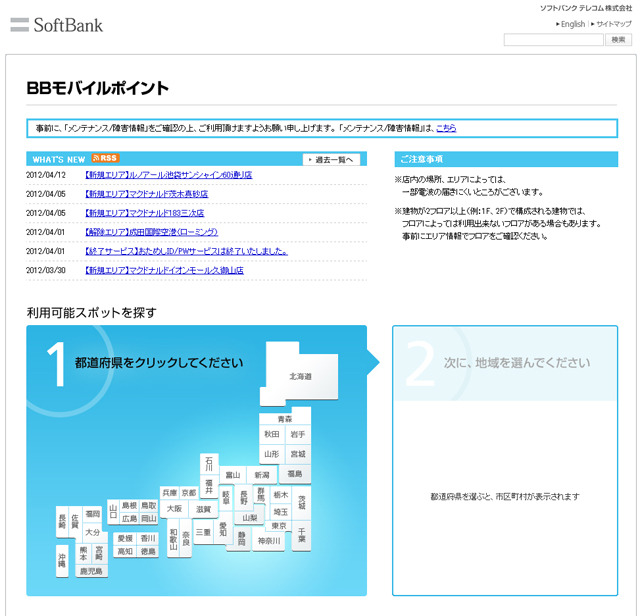Select 神奈川 prefecture on the map
This screenshot has width=640, height=616.
click(269, 541)
